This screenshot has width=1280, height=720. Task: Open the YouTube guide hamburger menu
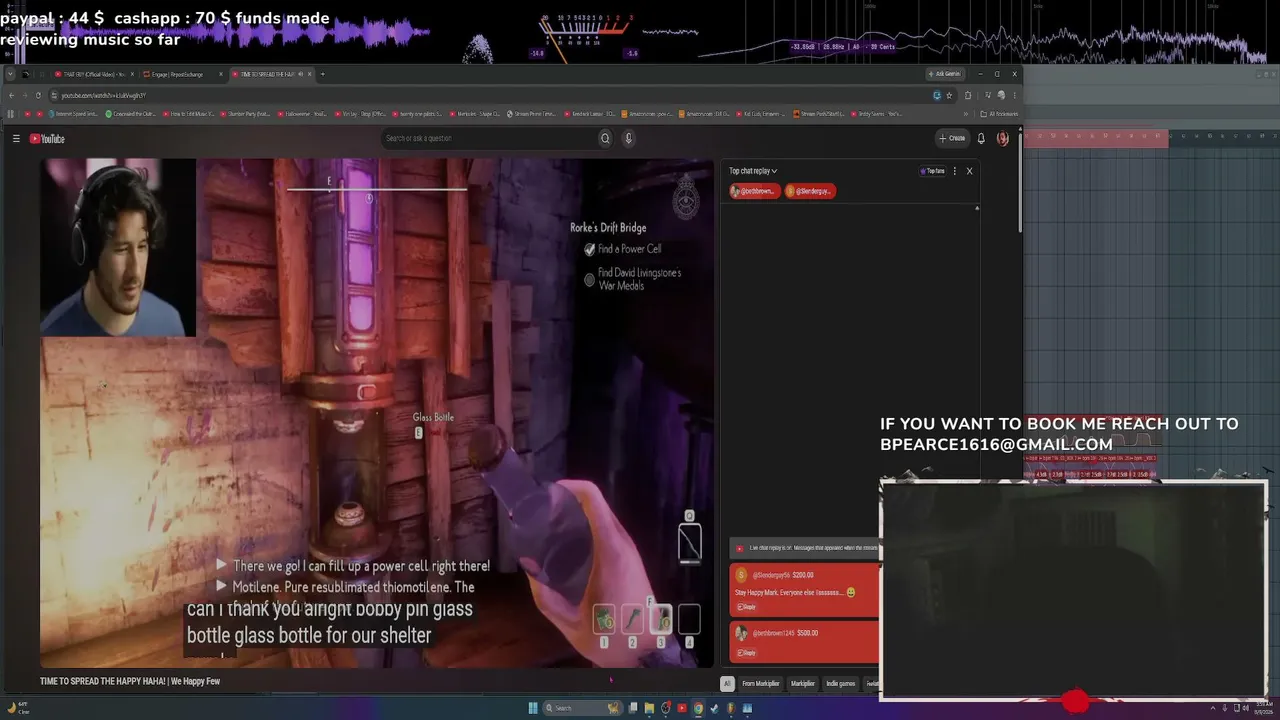click(16, 139)
